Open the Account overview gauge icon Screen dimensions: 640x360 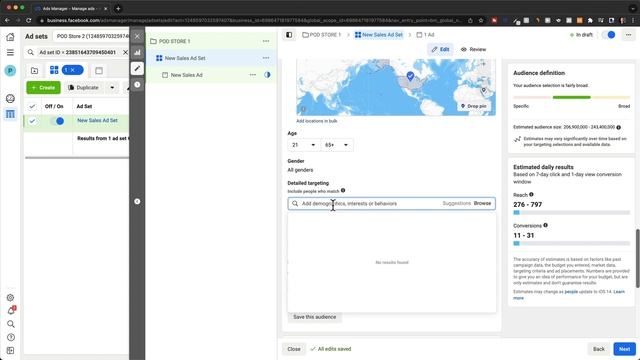(x=10, y=98)
